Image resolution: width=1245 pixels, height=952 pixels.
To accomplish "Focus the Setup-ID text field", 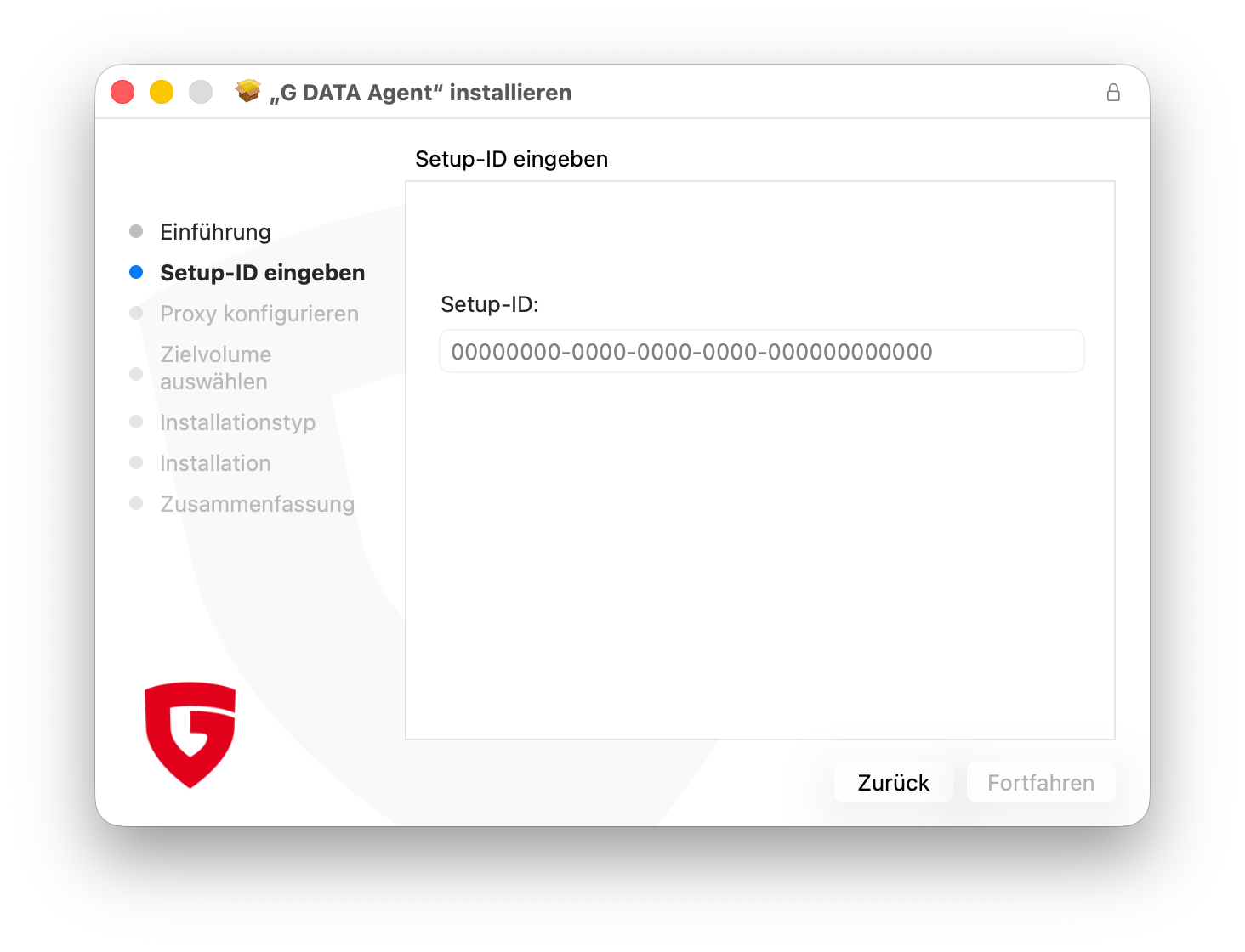I will point(761,351).
